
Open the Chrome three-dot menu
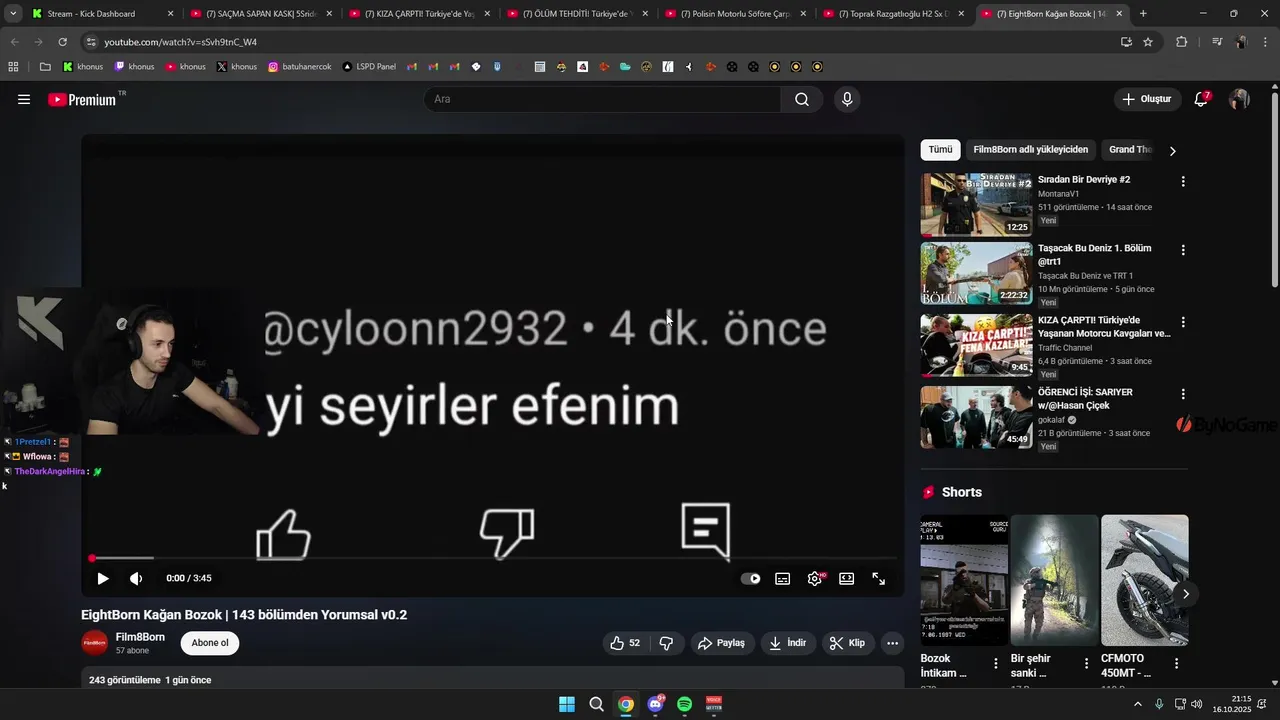pyautogui.click(x=1265, y=42)
